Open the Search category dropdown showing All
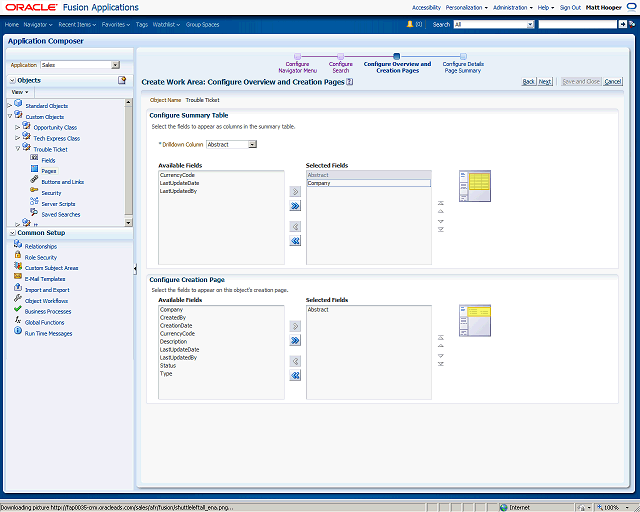 click(530, 24)
